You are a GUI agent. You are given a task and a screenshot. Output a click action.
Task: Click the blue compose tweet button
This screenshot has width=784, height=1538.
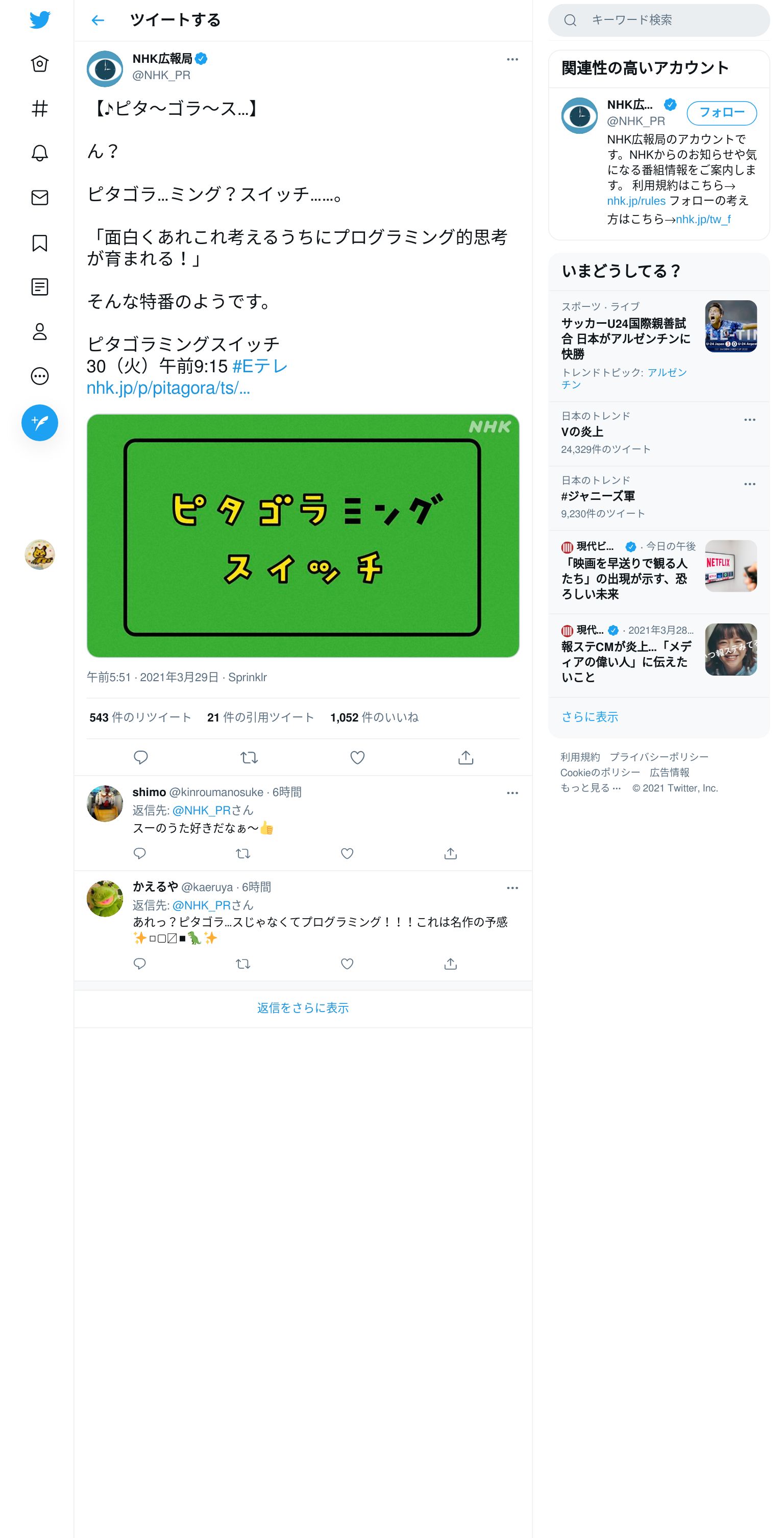point(40,423)
